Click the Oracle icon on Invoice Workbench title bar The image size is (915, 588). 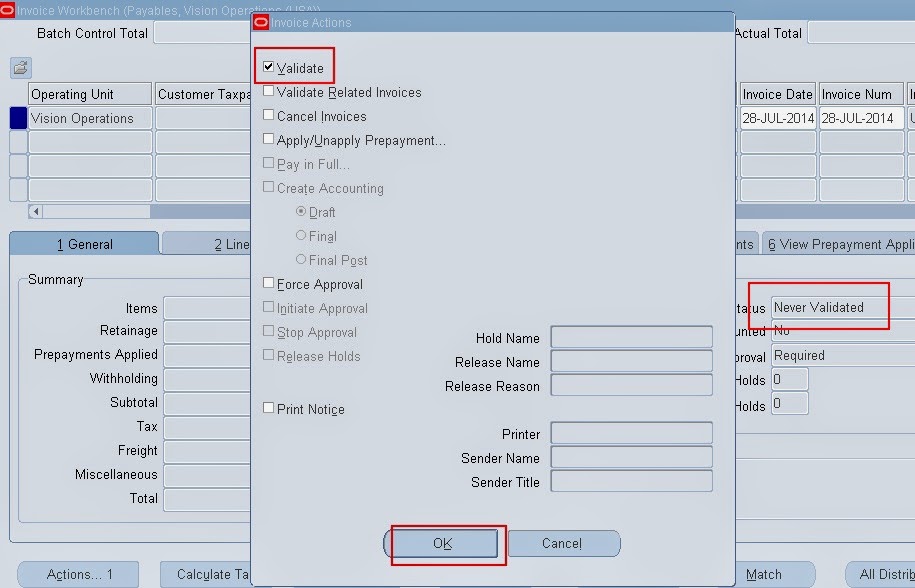click(x=9, y=9)
